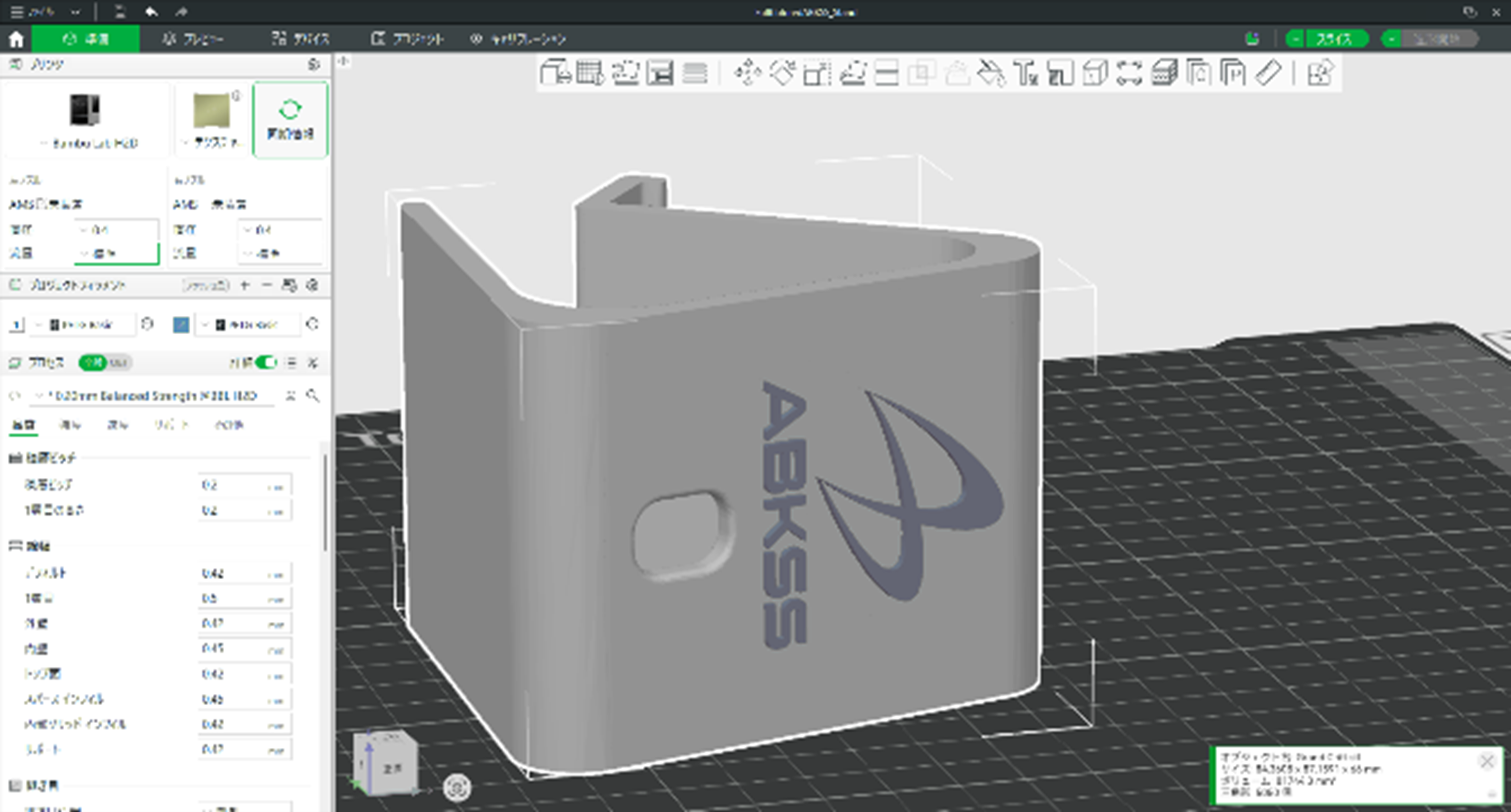This screenshot has height=812, width=1511.
Task: Open the Calibration tab
Action: click(518, 39)
